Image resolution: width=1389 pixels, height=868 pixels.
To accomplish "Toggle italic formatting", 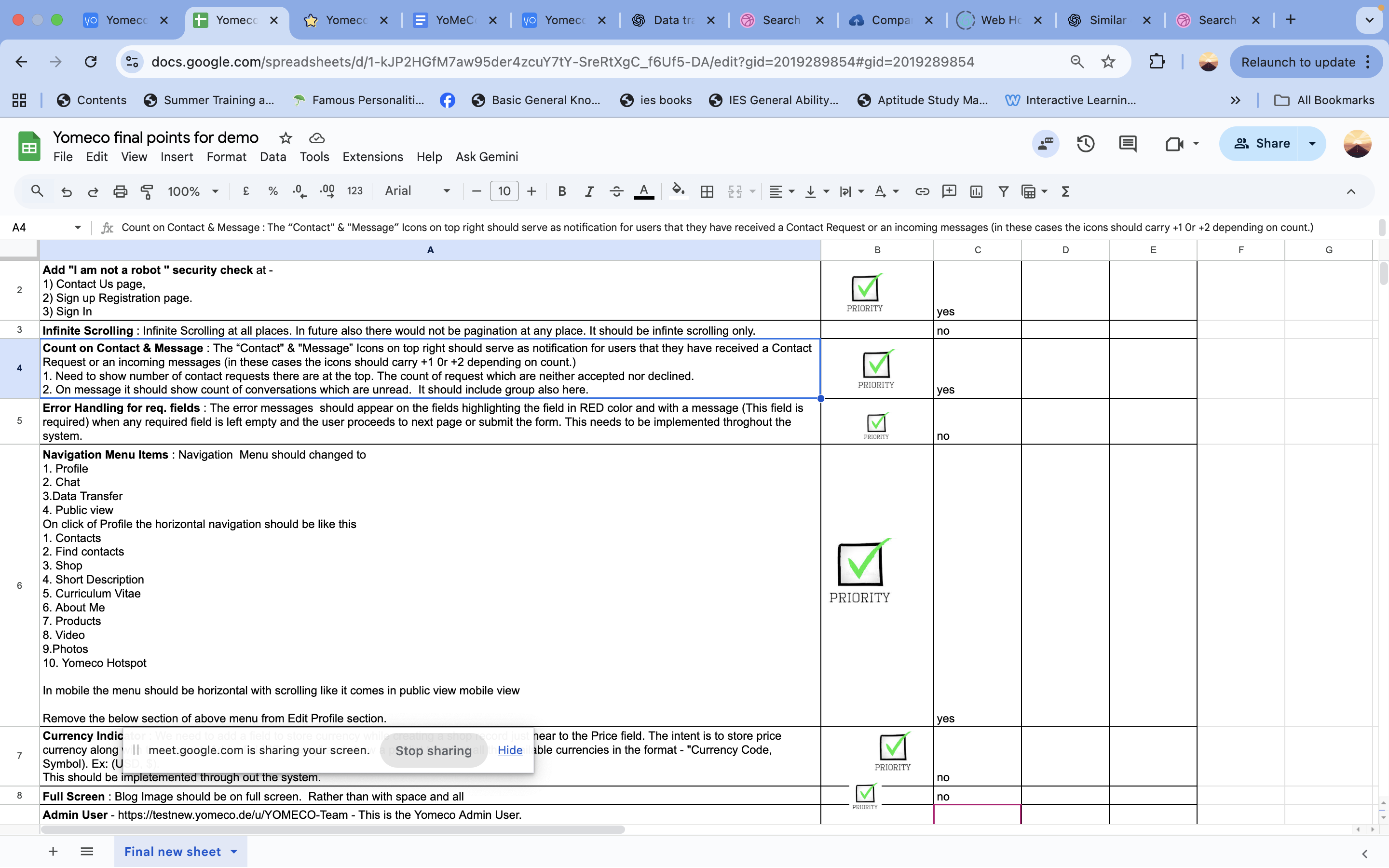I will point(589,192).
